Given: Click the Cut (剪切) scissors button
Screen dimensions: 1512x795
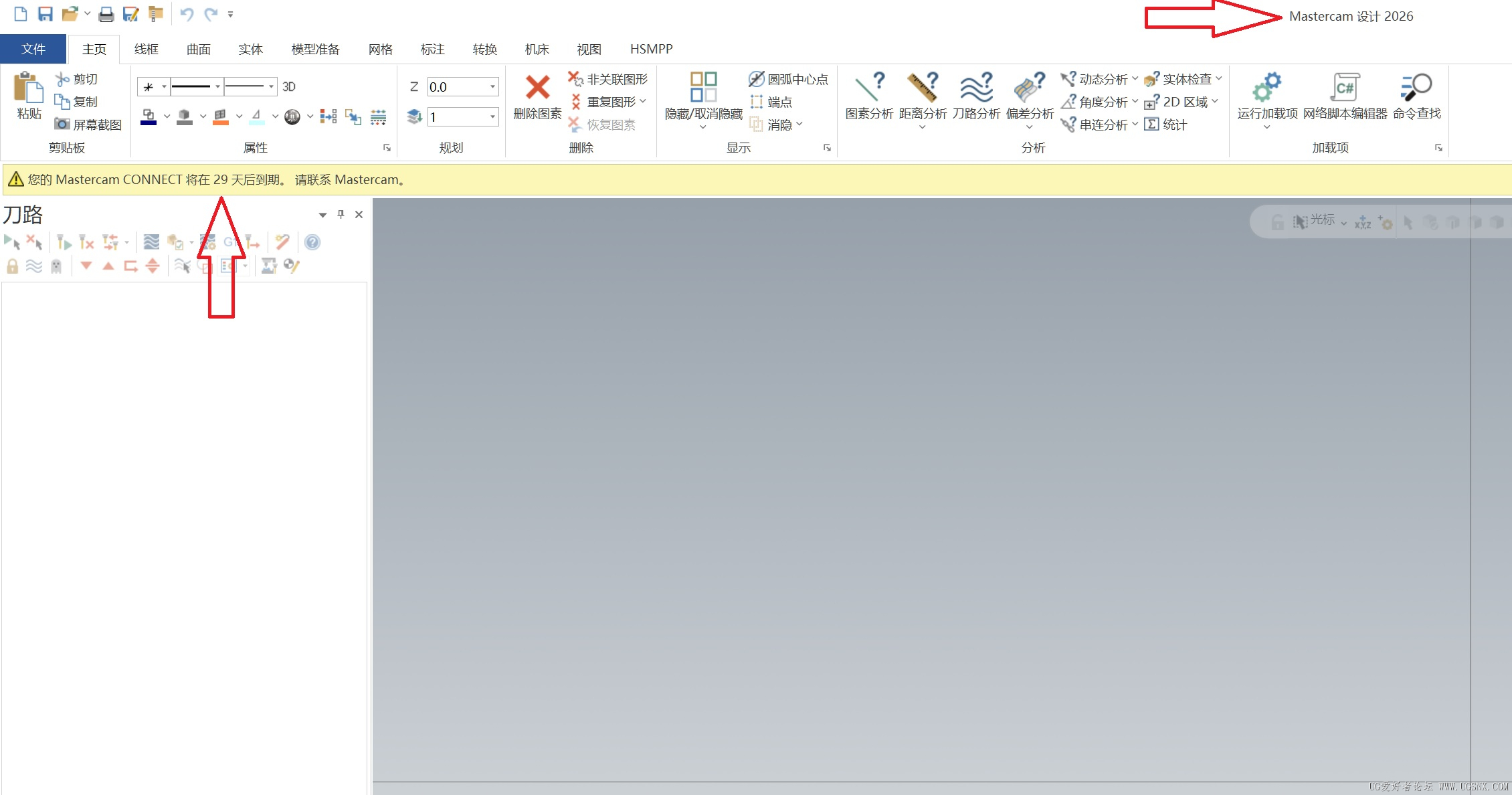Looking at the screenshot, I should (77, 80).
